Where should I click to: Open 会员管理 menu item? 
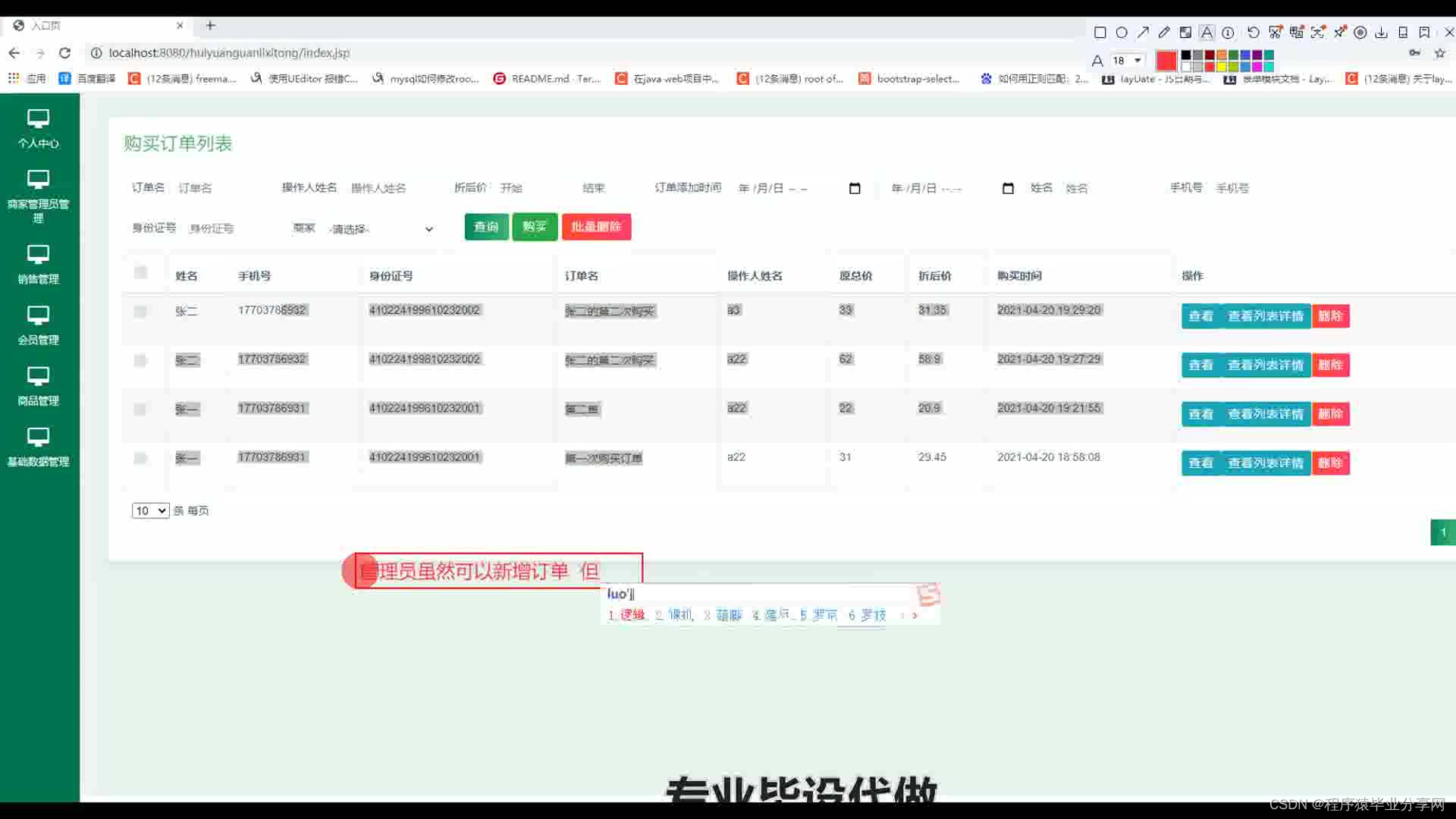pyautogui.click(x=38, y=325)
